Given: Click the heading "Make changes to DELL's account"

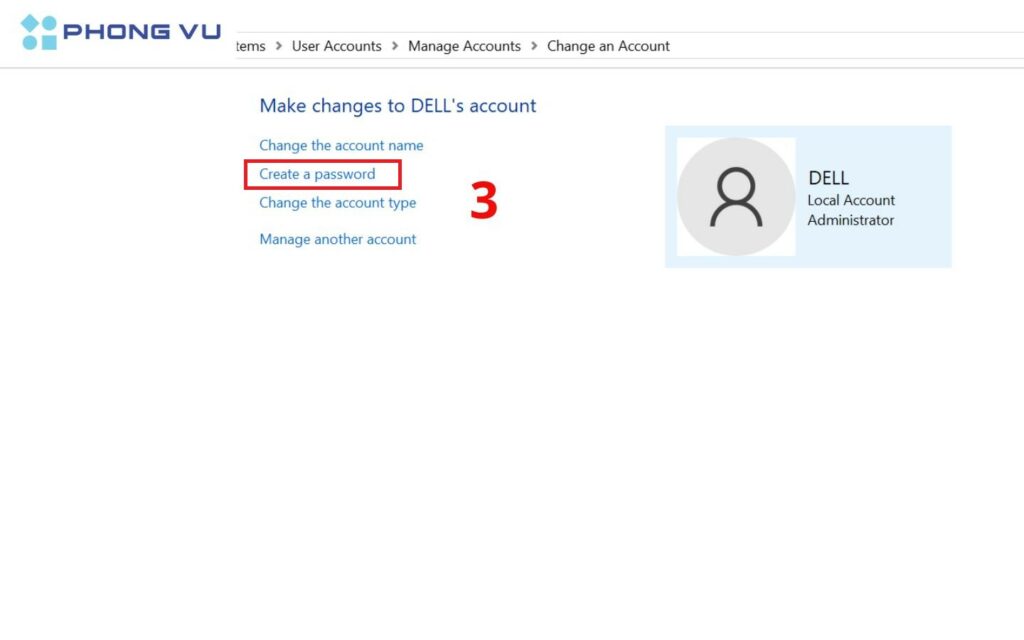Looking at the screenshot, I should pos(397,106).
